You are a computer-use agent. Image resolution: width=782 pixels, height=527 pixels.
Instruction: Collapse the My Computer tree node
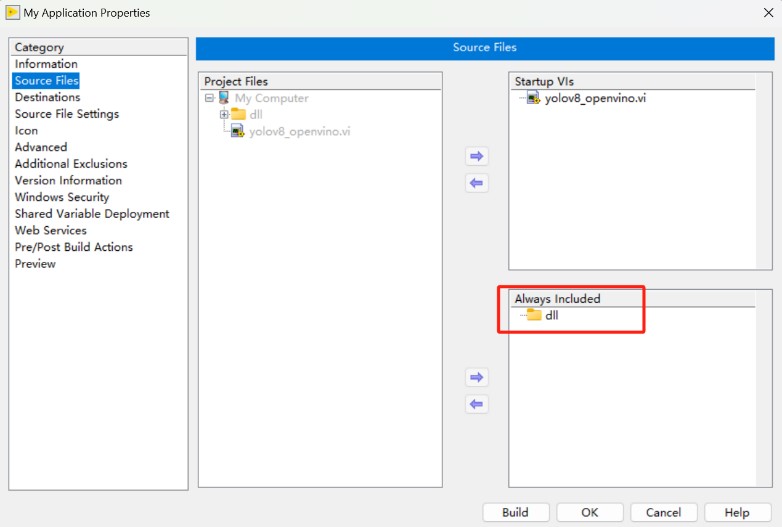[x=209, y=98]
